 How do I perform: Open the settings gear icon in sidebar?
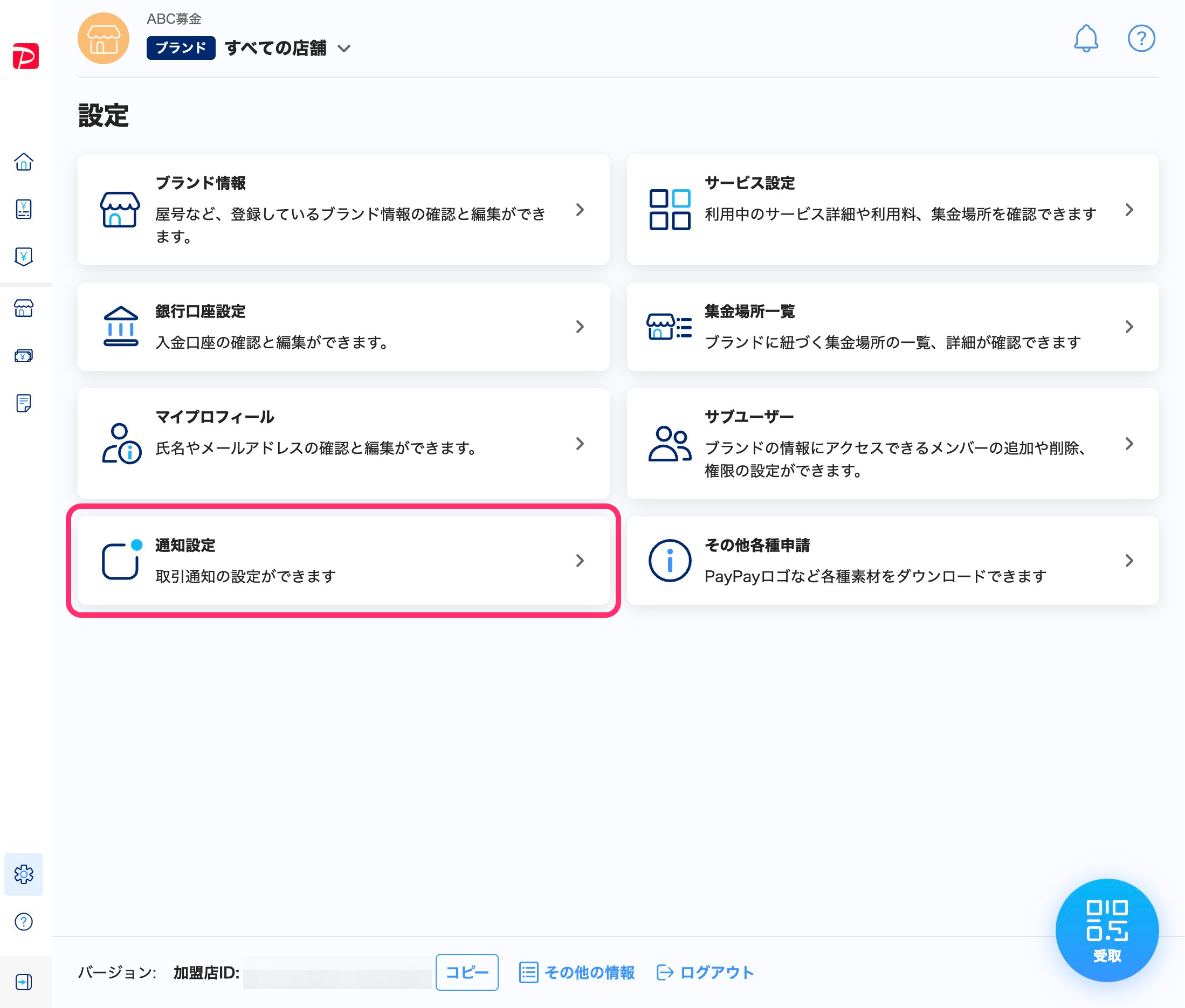[x=23, y=874]
